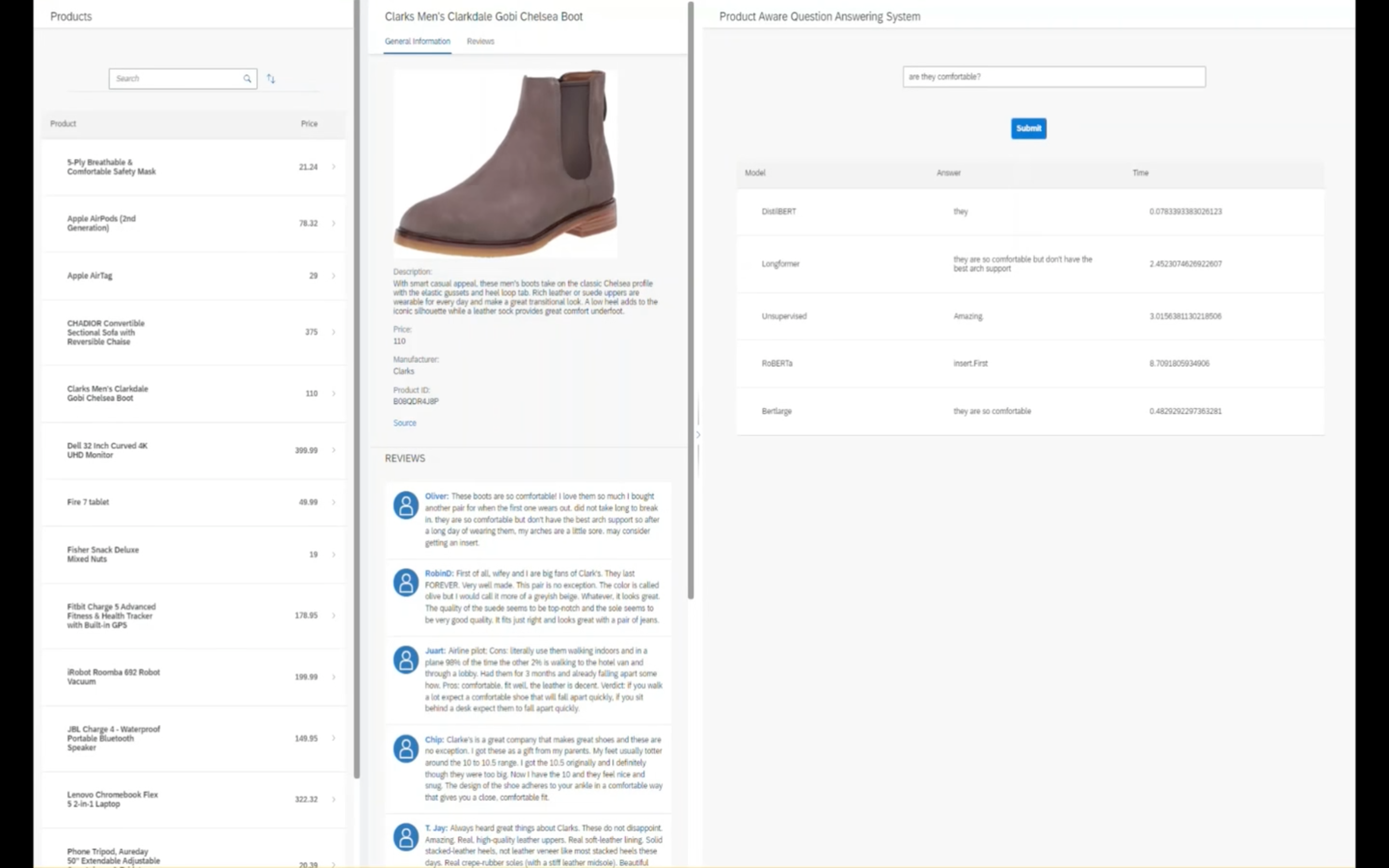The image size is (1389, 868).
Task: Click the search magnifier icon
Action: pos(247,79)
